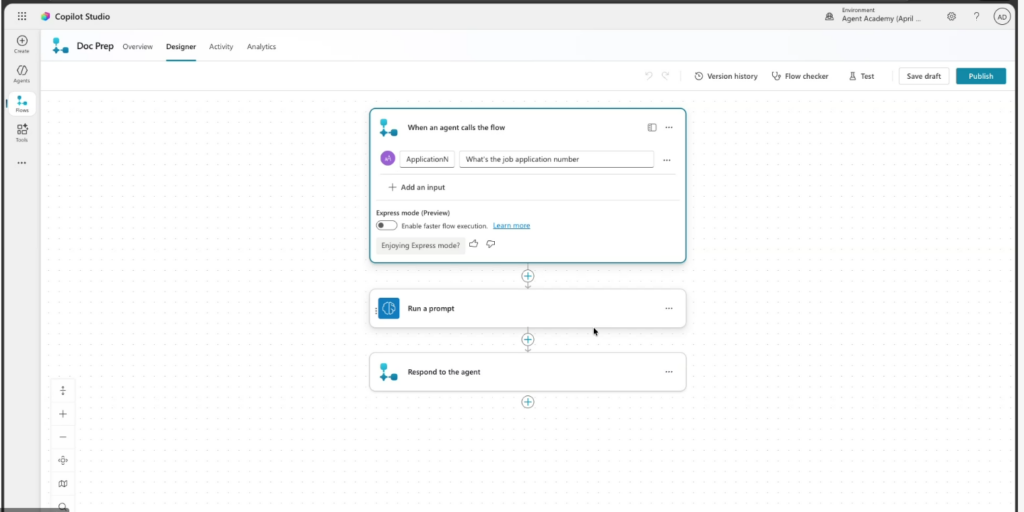Open the Run a prompt options menu
The height and width of the screenshot is (512, 1024).
pos(669,308)
